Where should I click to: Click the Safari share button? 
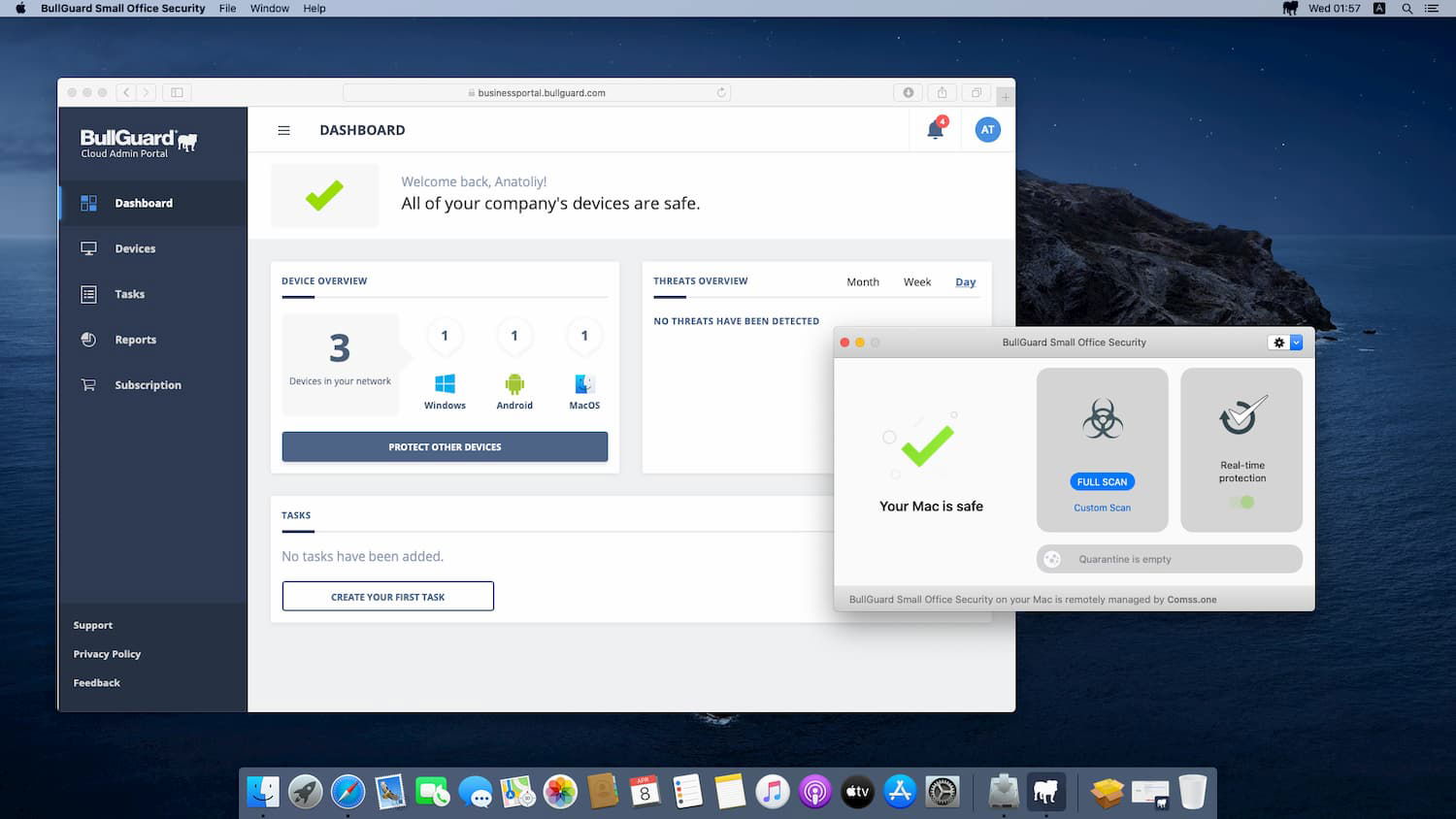[x=942, y=93]
